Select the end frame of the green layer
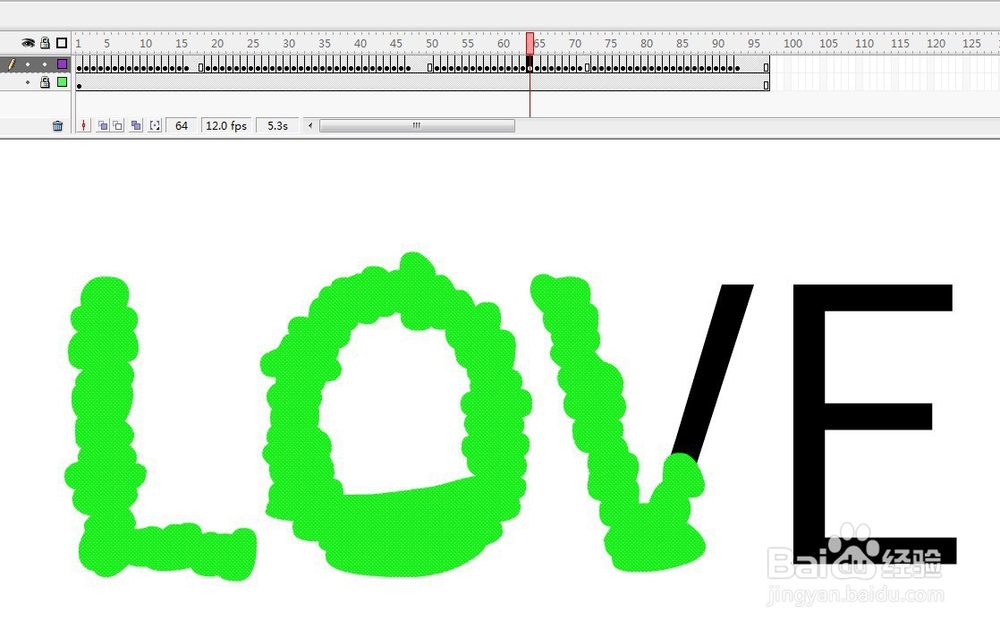 click(x=766, y=84)
